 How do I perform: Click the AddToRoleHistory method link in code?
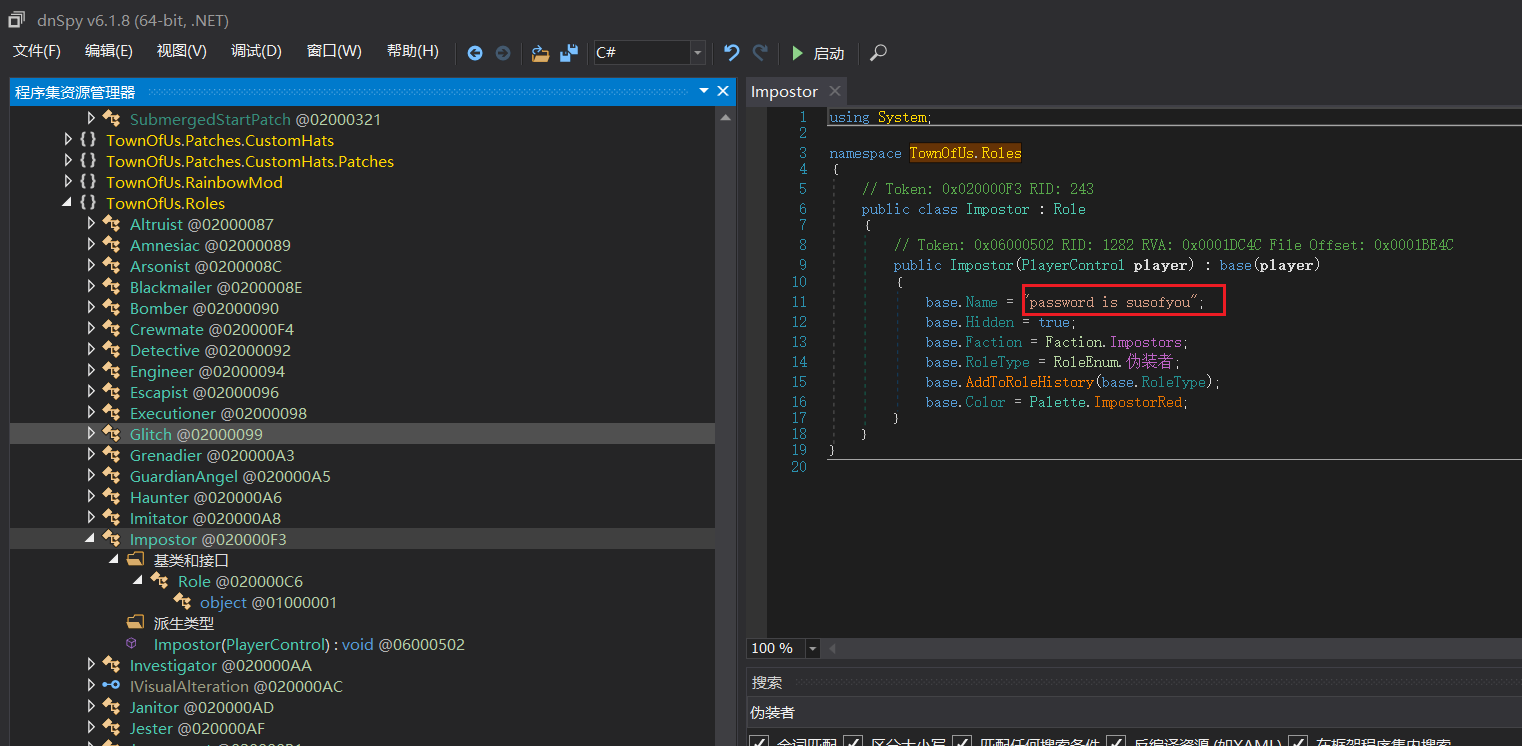(x=1029, y=382)
